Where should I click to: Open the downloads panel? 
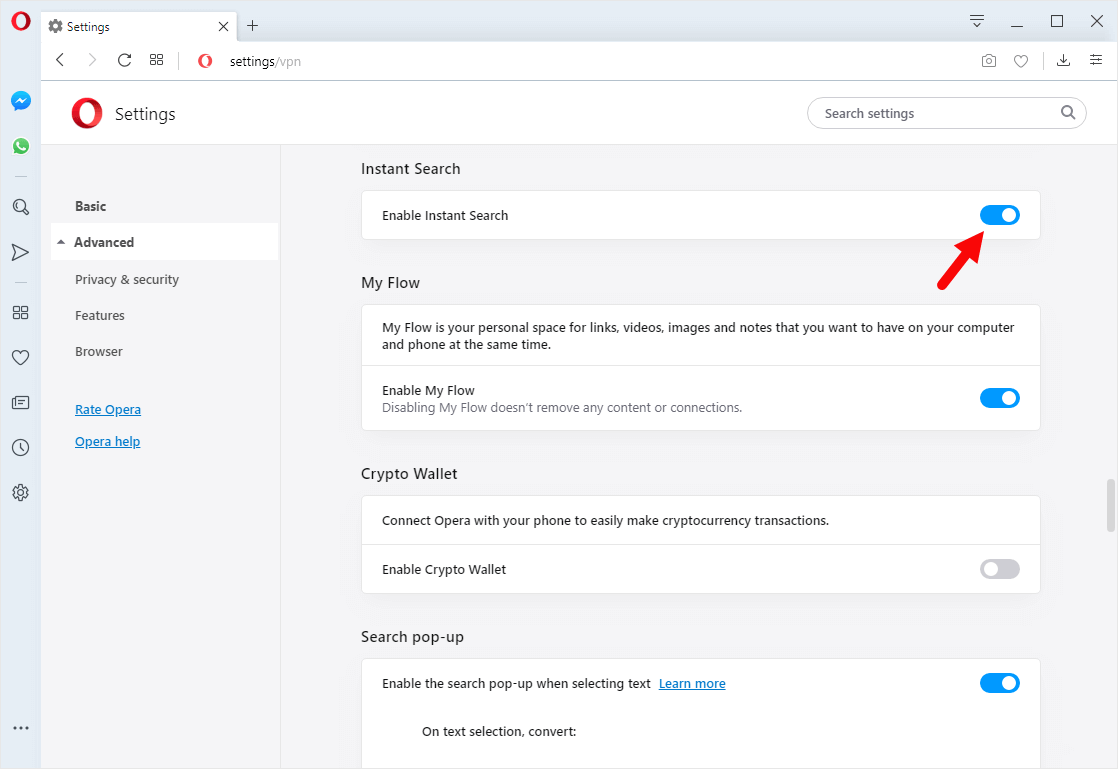click(1063, 61)
